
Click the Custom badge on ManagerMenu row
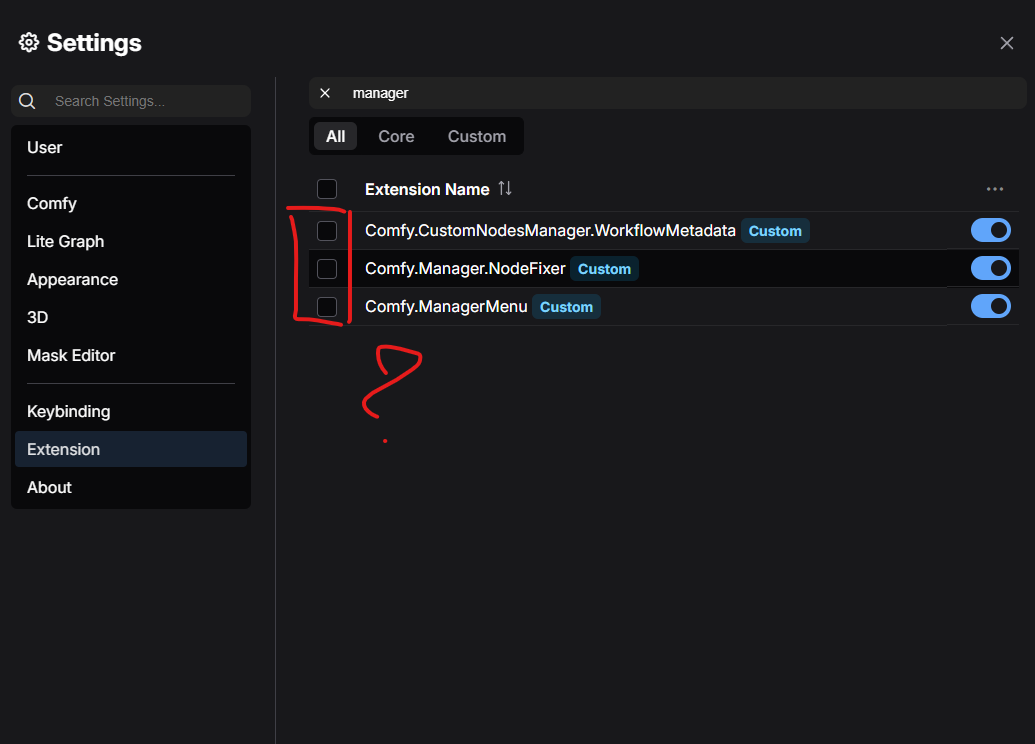pos(566,306)
